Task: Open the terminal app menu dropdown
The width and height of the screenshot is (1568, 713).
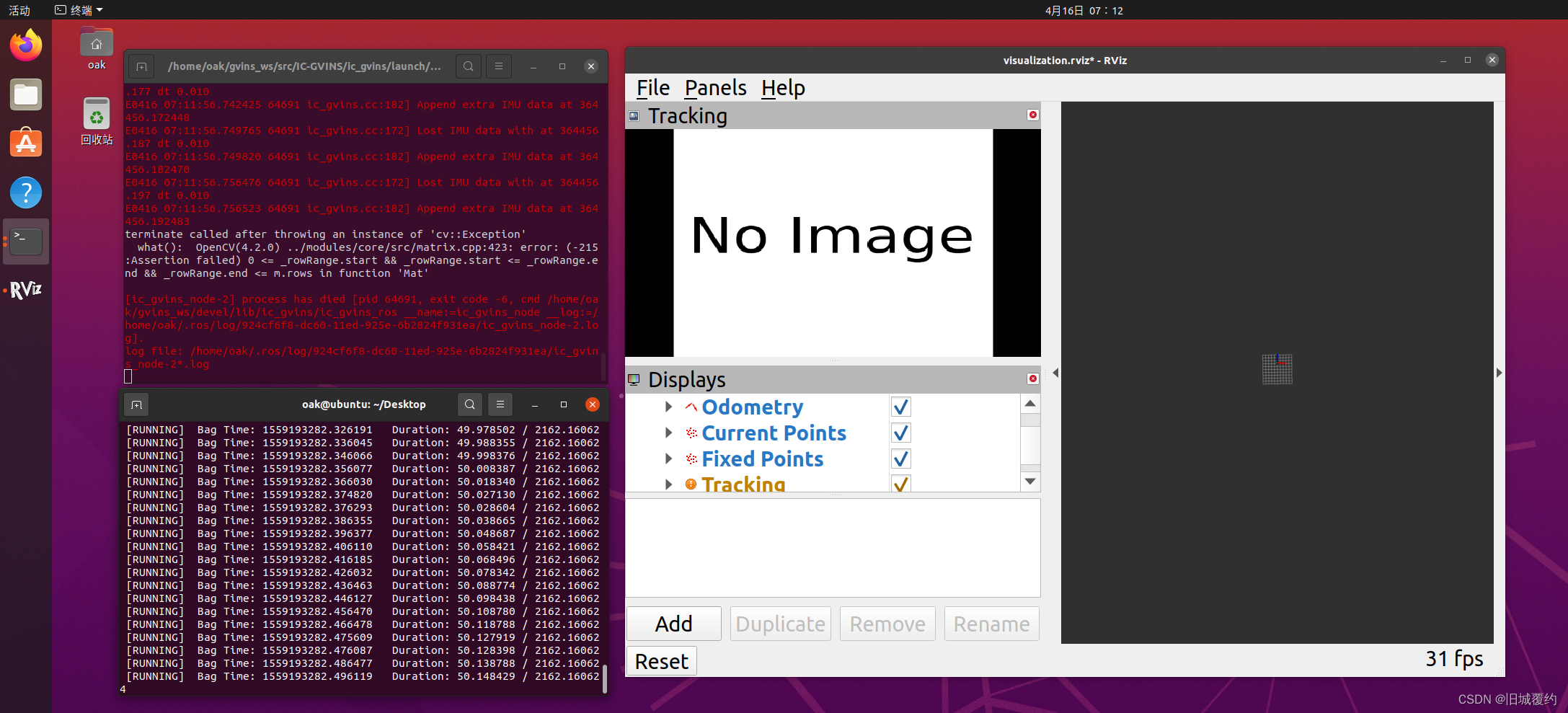Action: coord(79,10)
